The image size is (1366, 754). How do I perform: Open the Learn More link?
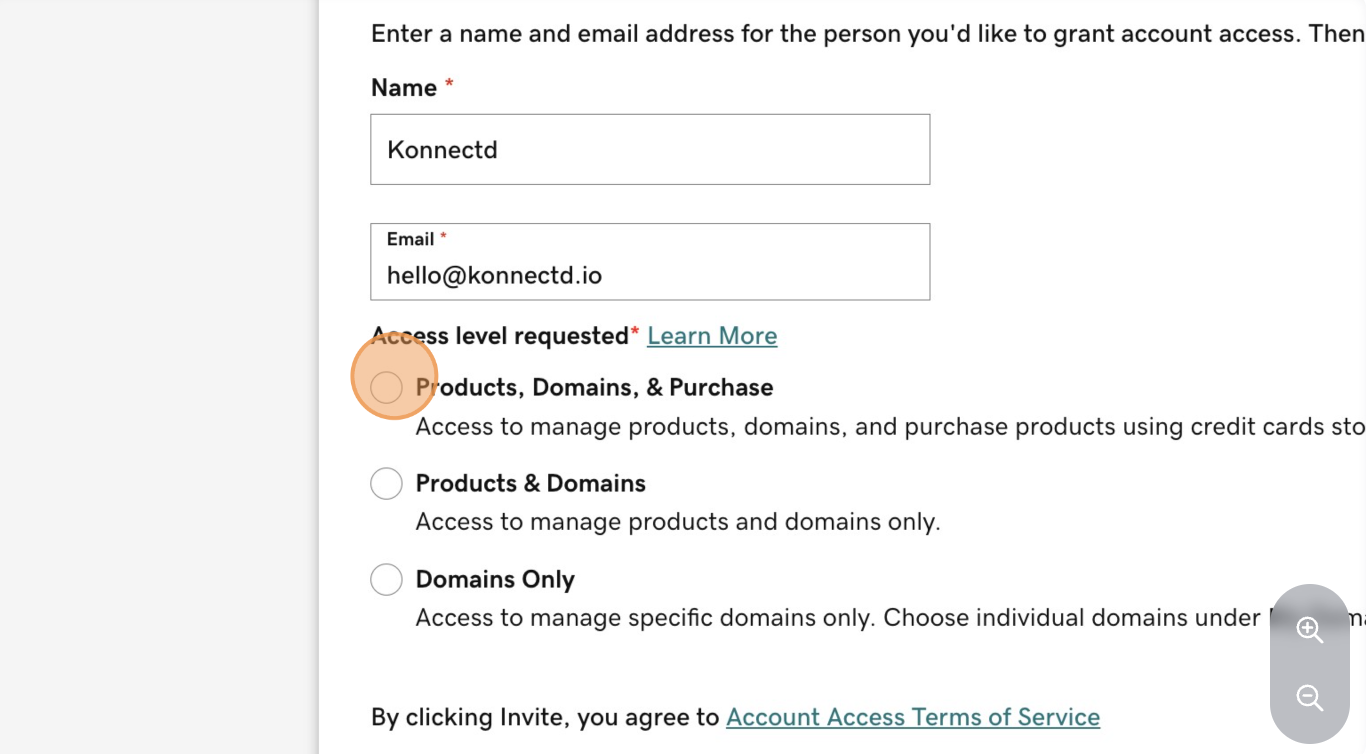coord(712,336)
